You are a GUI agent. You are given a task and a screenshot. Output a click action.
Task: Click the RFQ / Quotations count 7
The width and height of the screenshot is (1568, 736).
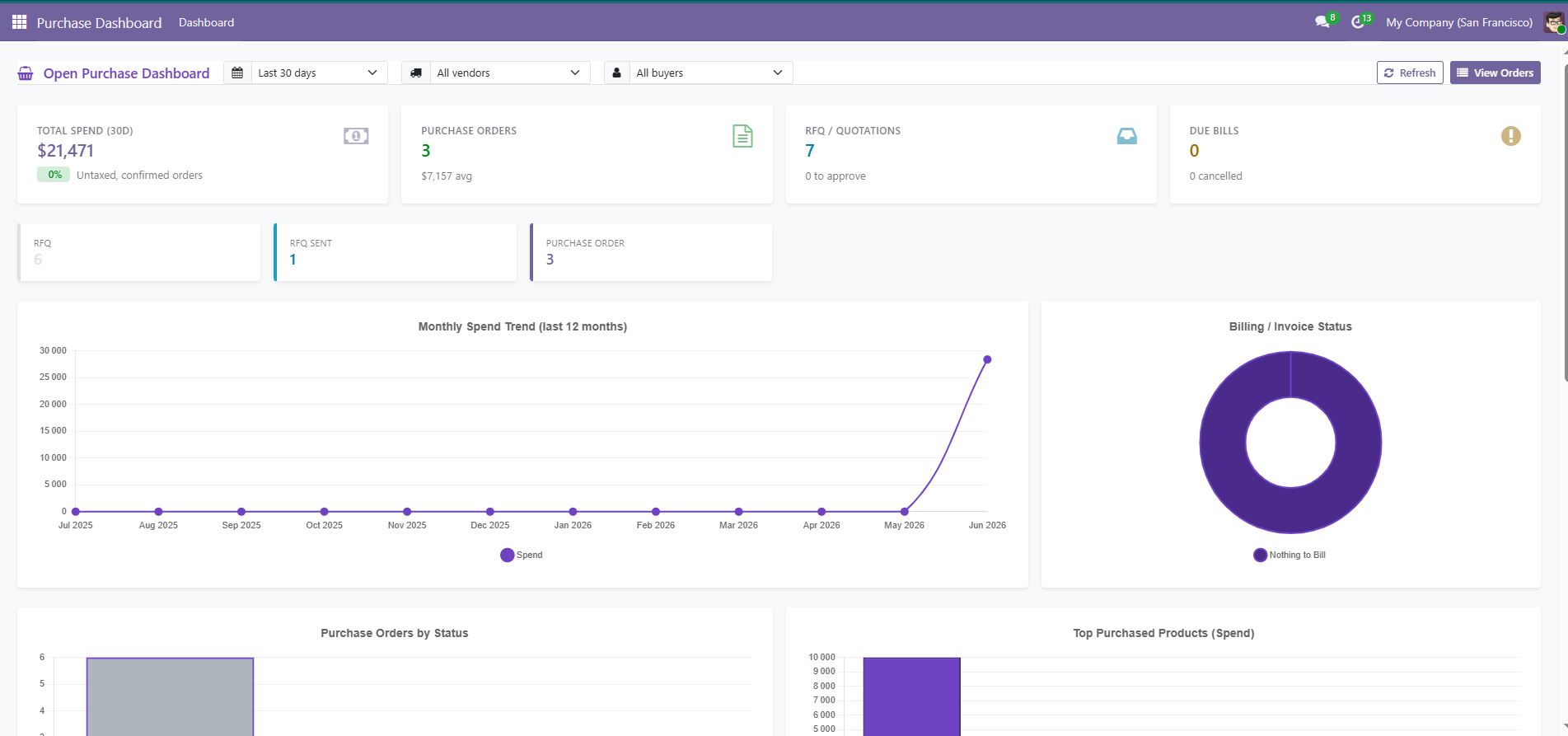(x=810, y=151)
